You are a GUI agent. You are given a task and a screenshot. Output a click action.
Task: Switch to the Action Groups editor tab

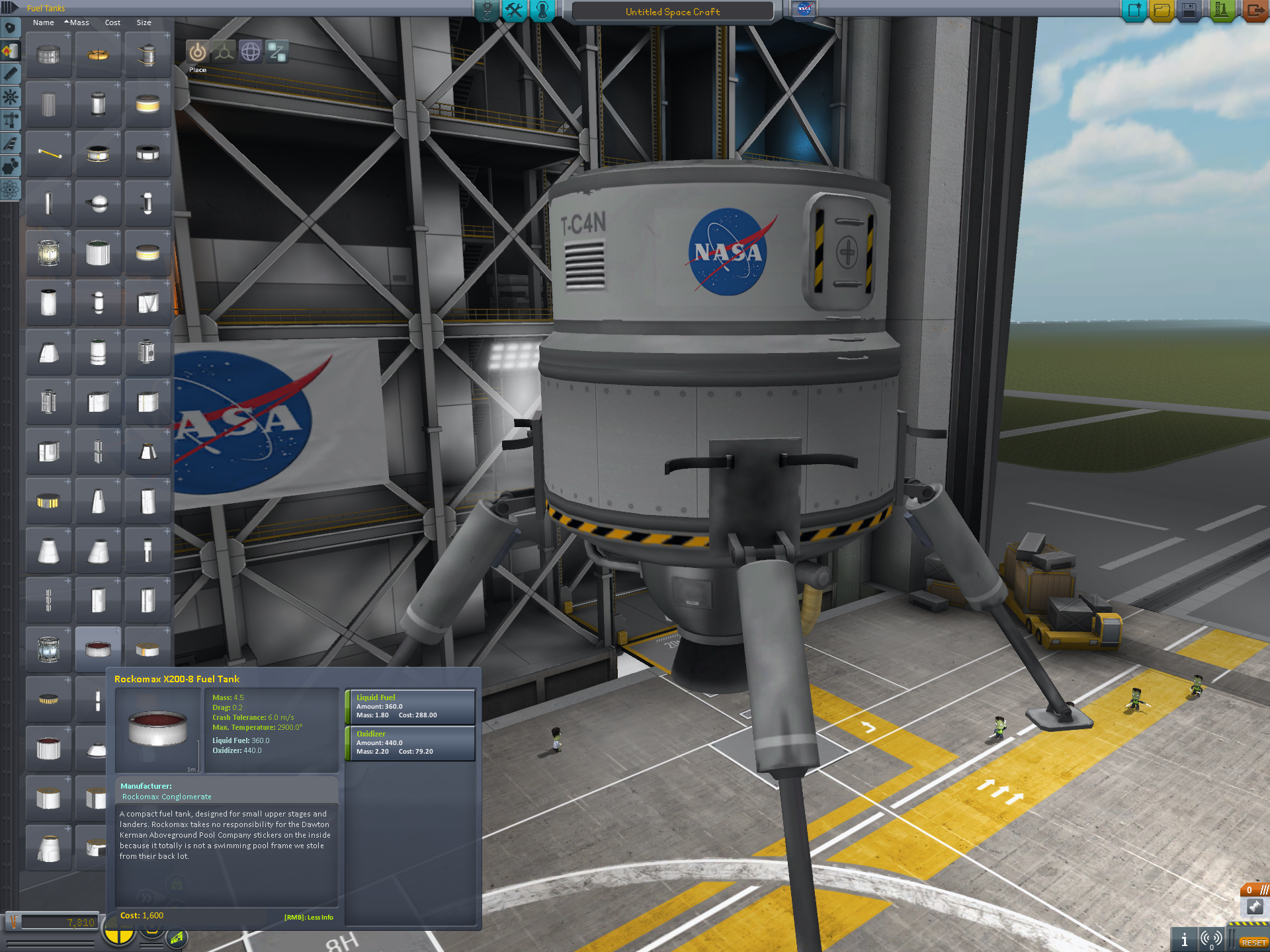point(514,10)
